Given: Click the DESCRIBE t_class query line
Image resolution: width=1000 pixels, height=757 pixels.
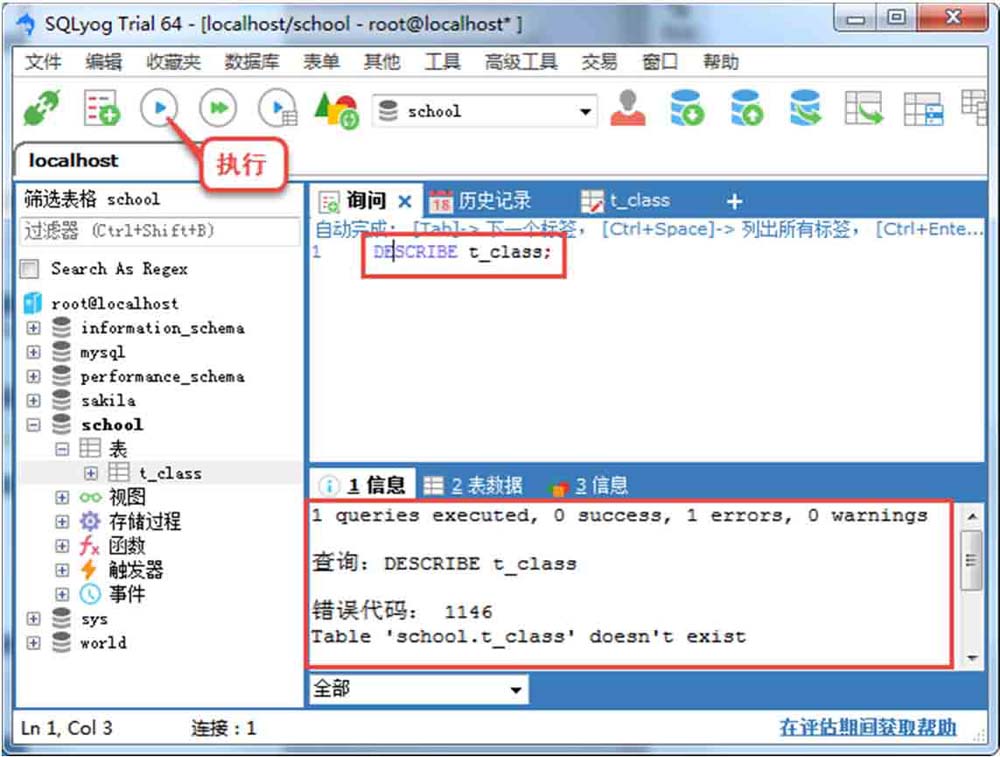Looking at the screenshot, I should [462, 252].
